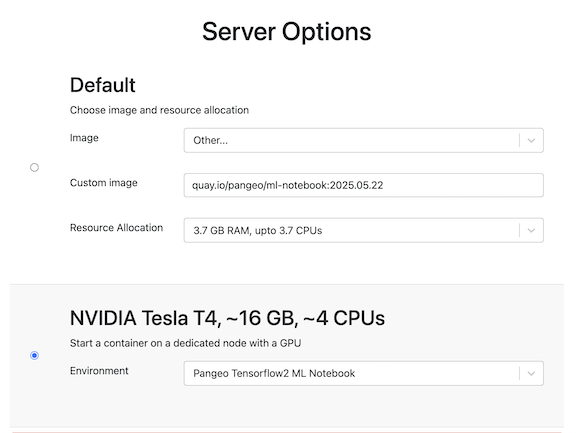Viewport: 576px width, 433px height.
Task: Open the Image dropdown showing Other...
Action: tap(364, 140)
